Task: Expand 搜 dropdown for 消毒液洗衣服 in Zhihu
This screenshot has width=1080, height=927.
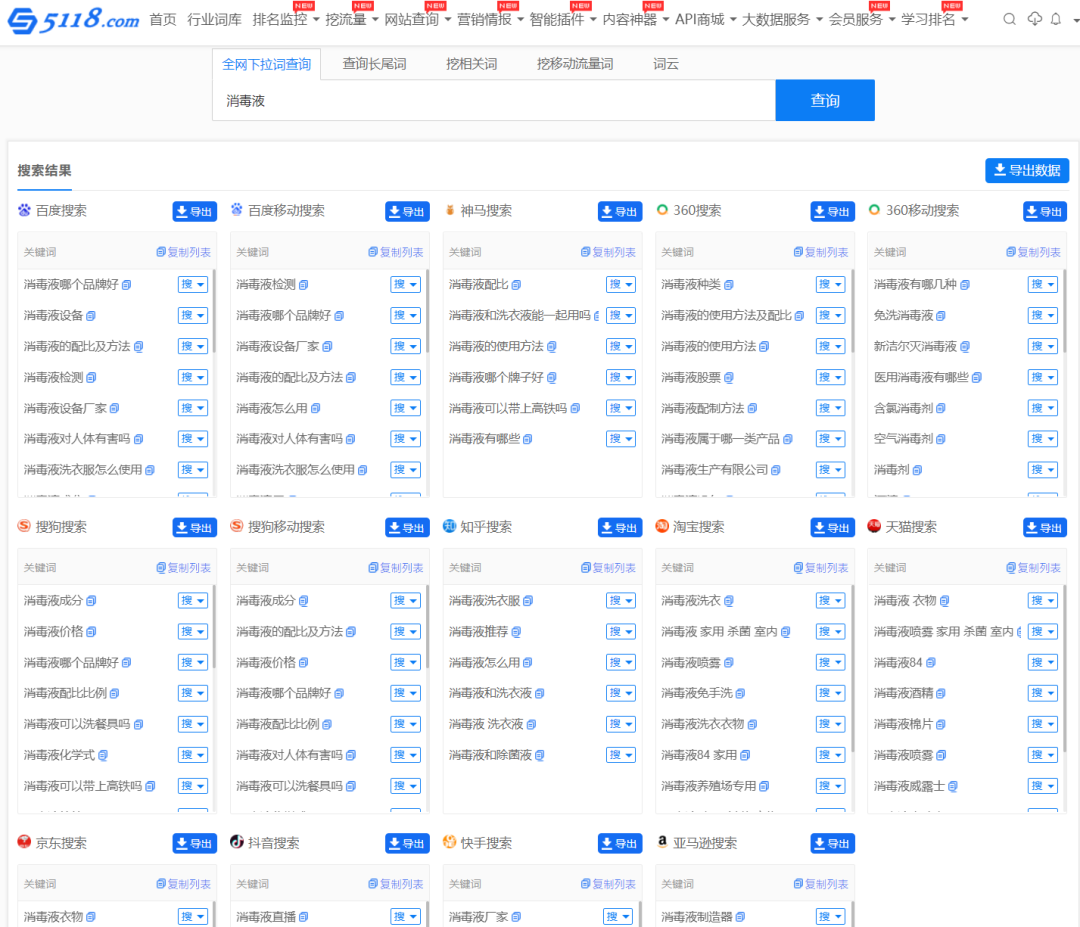Action: (620, 601)
